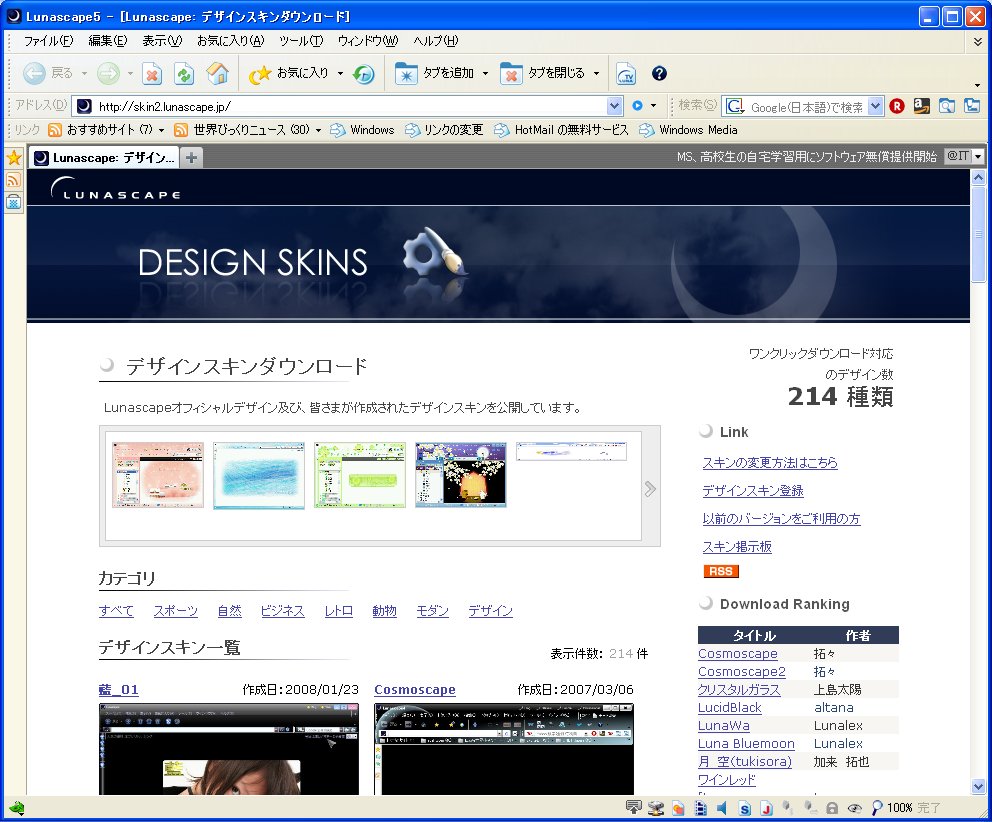Click the carousel next arrow
992x822 pixels.
pyautogui.click(x=650, y=489)
